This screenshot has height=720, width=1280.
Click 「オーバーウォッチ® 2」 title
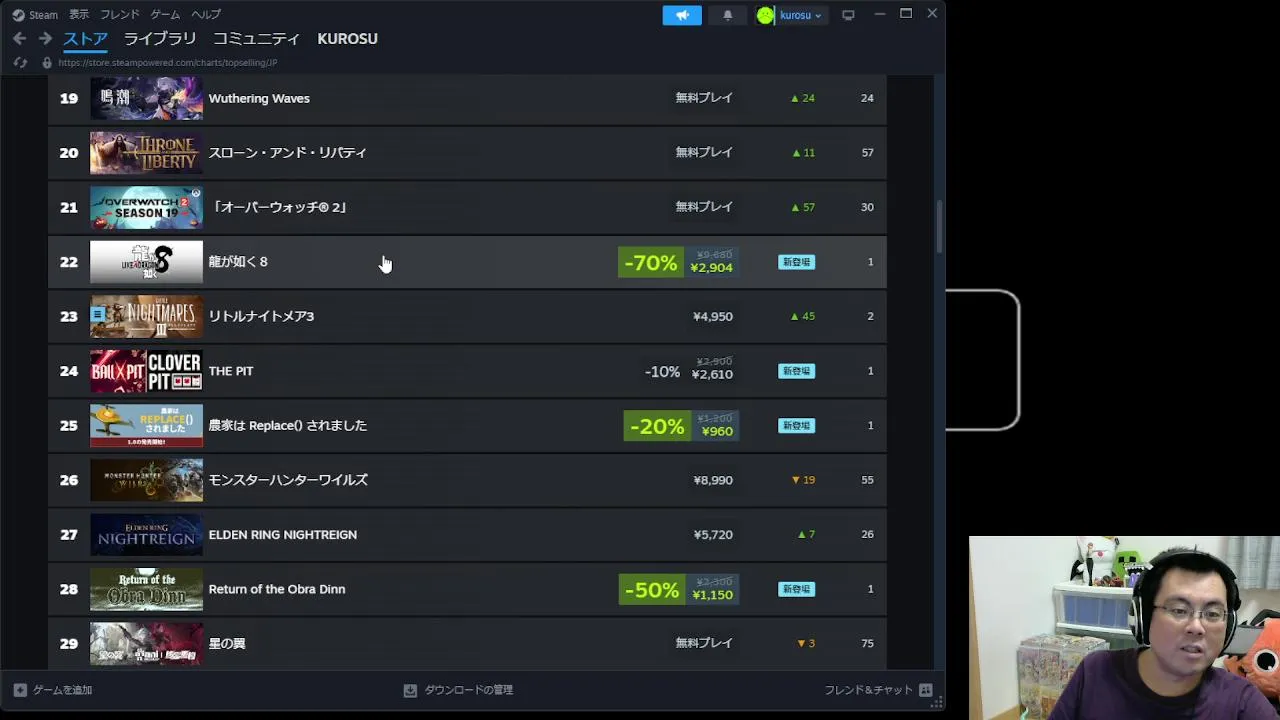[x=279, y=207]
